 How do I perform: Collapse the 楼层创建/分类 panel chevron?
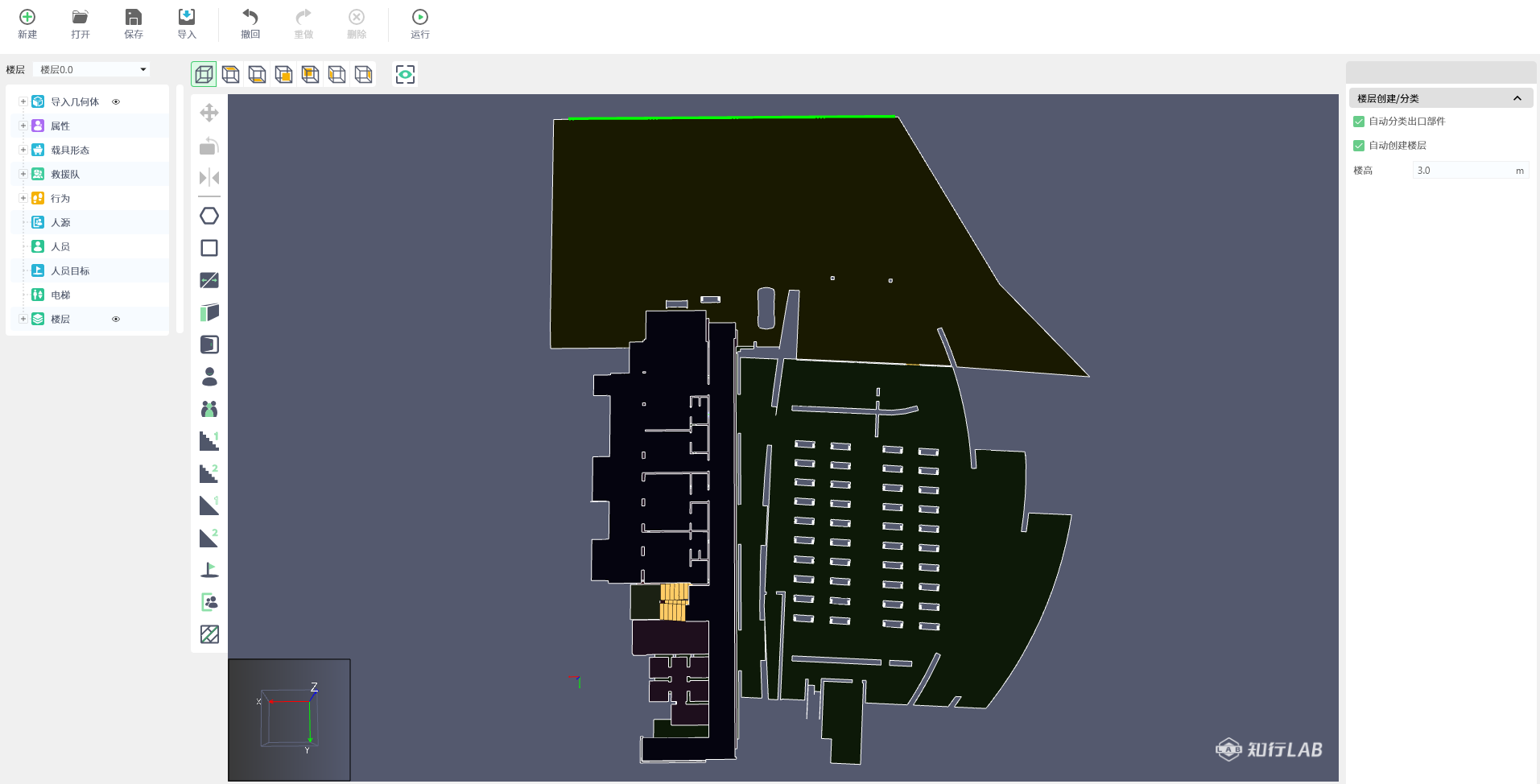pos(1517,98)
